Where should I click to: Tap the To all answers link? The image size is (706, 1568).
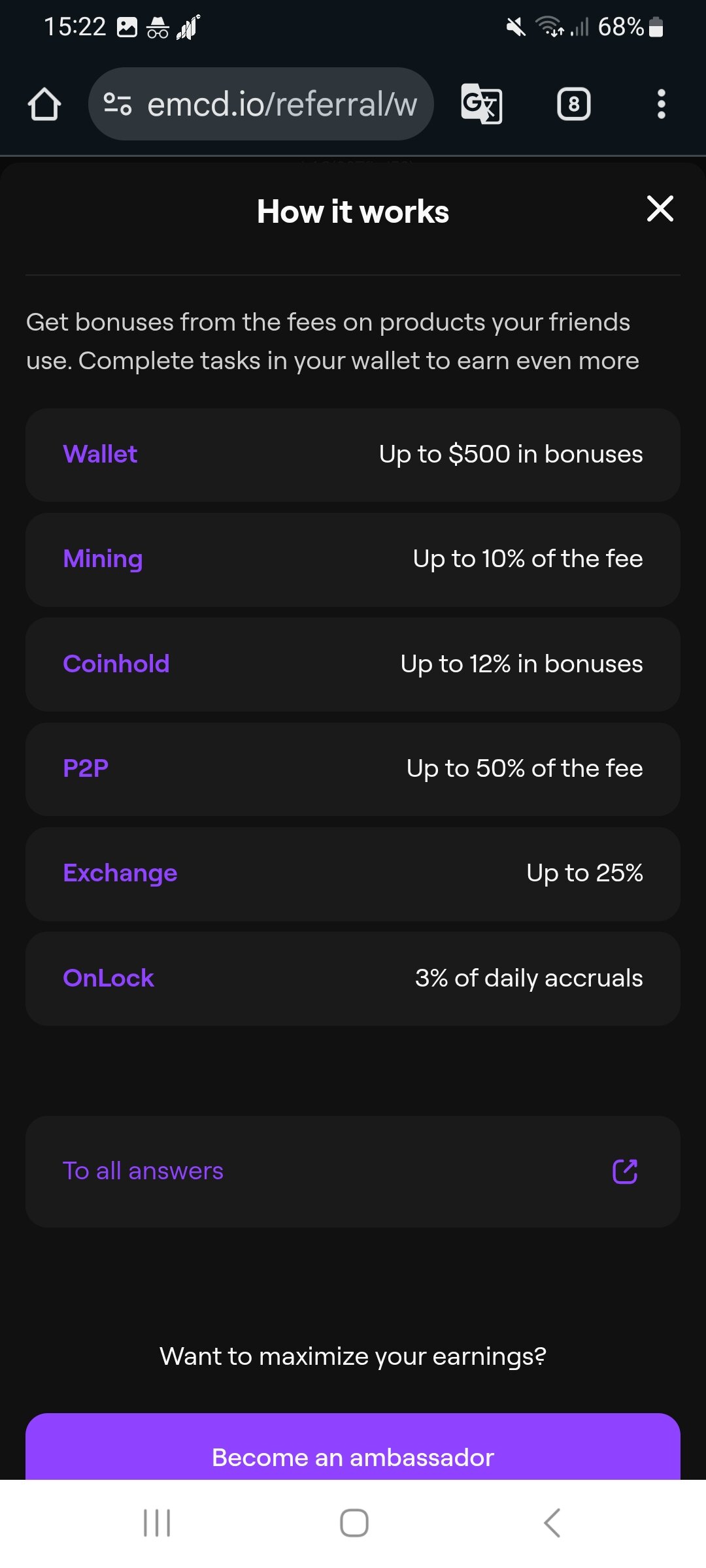click(x=143, y=1171)
